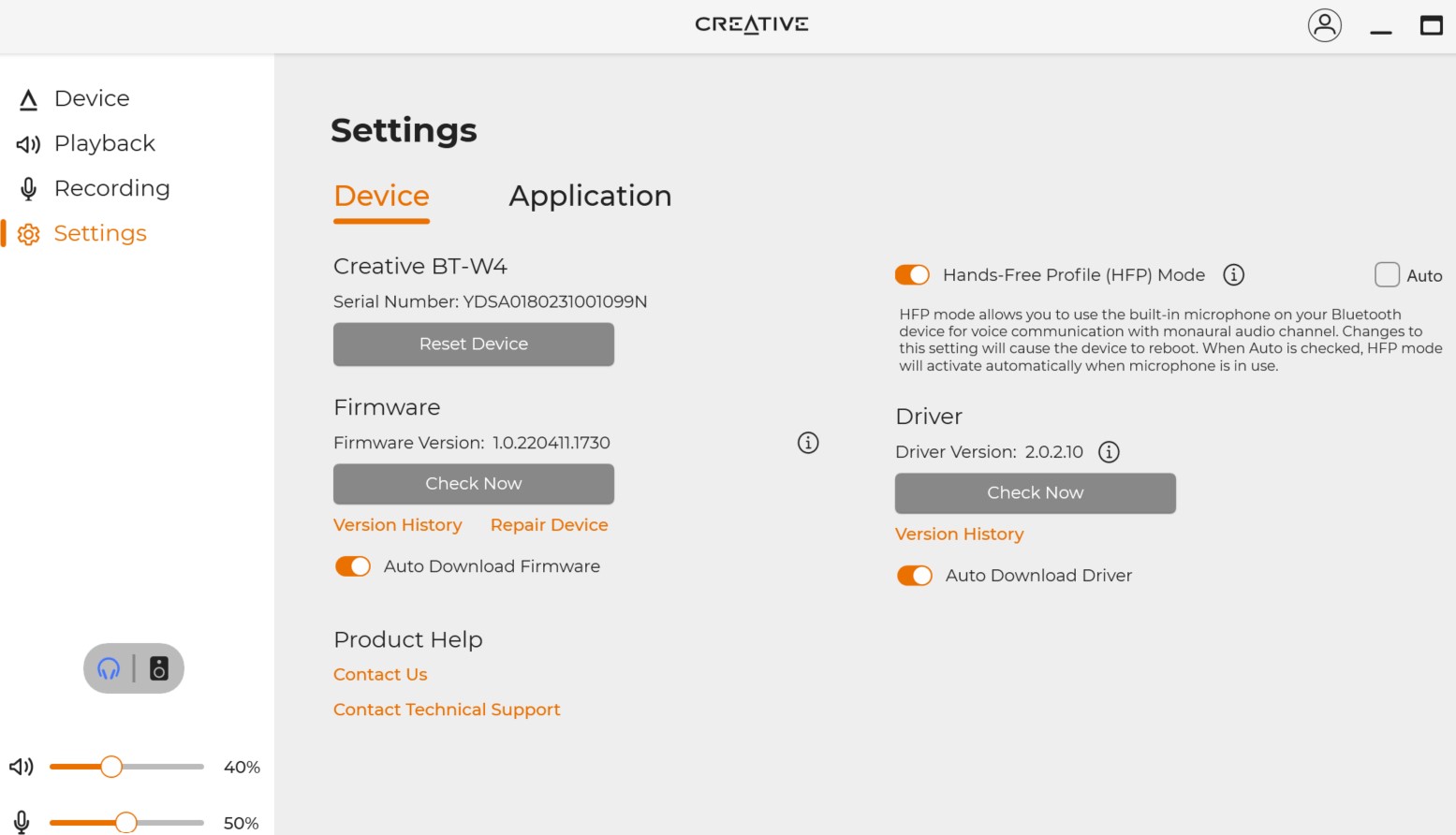Click the HFP Mode info icon

pyautogui.click(x=1233, y=274)
